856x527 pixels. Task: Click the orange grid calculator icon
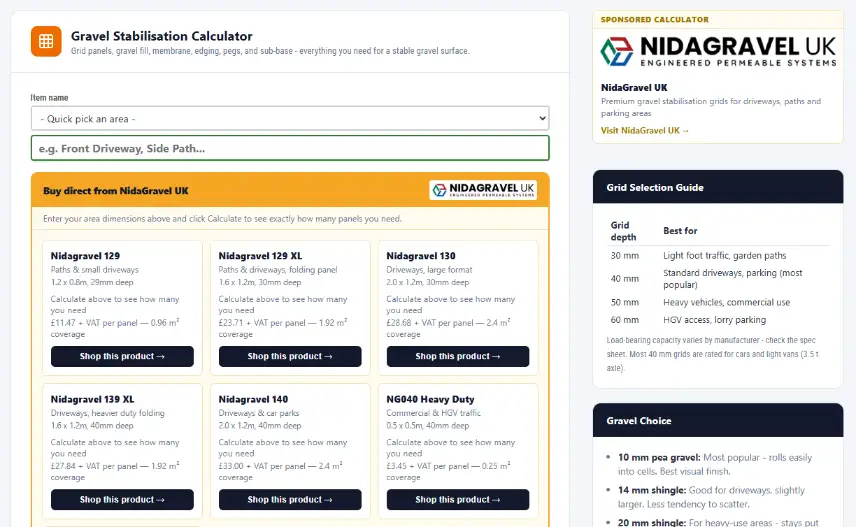(x=46, y=41)
